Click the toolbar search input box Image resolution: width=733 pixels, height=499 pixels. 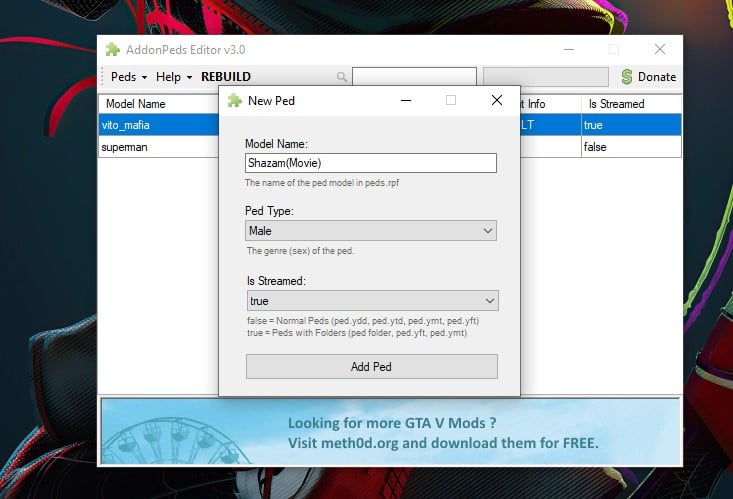click(414, 77)
